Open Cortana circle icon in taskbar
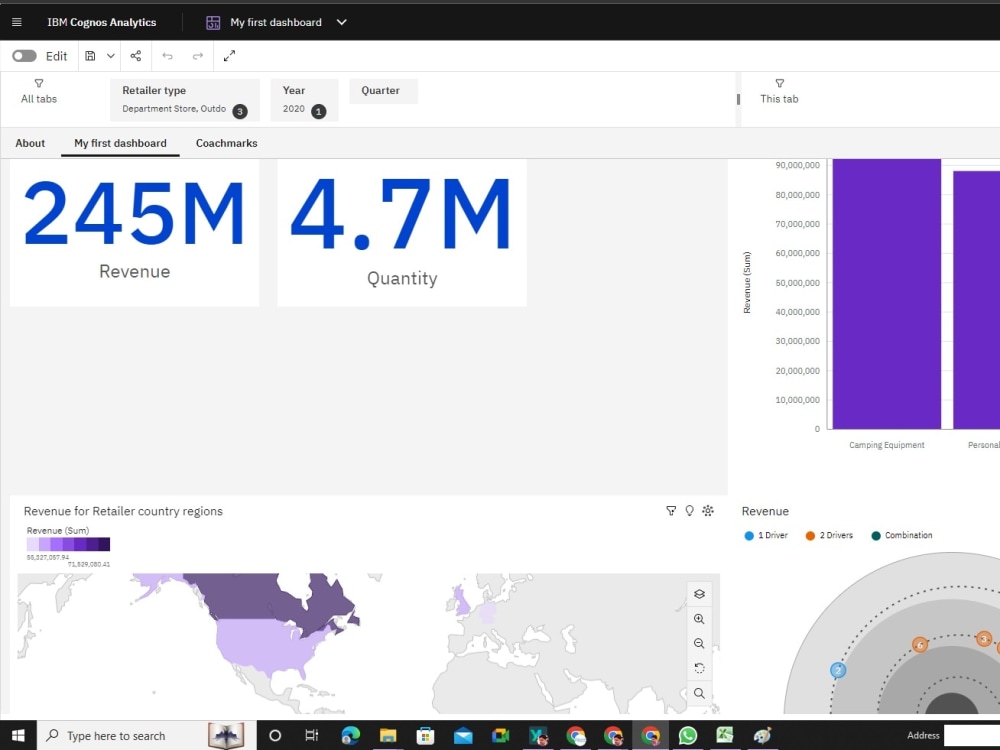 (275, 735)
